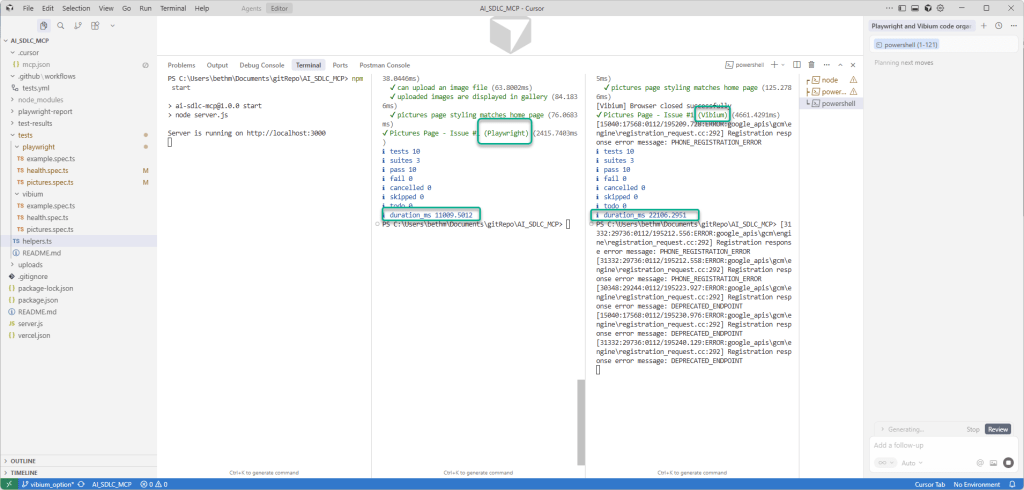Open the Terminal menu in menu bar

(172, 8)
